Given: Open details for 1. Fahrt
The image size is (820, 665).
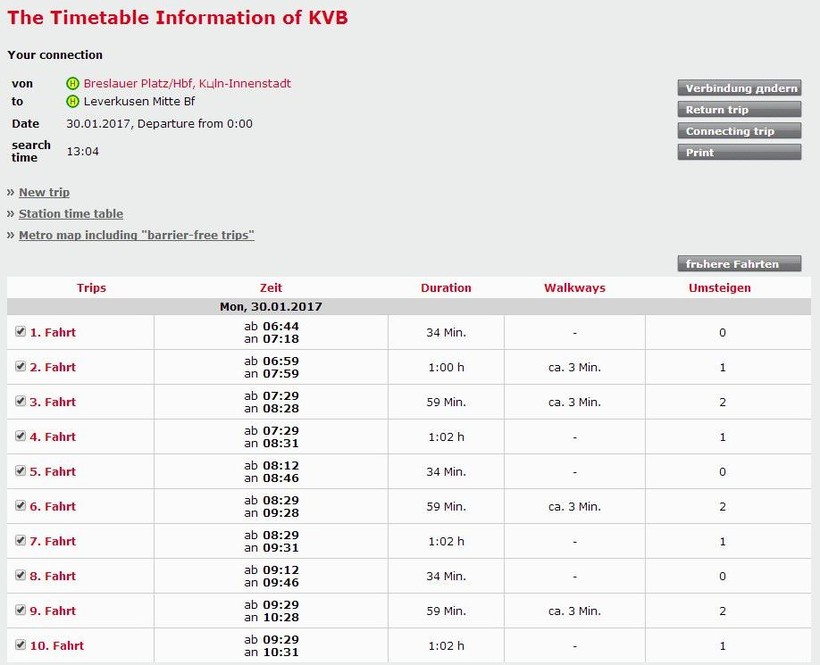Looking at the screenshot, I should 53,332.
